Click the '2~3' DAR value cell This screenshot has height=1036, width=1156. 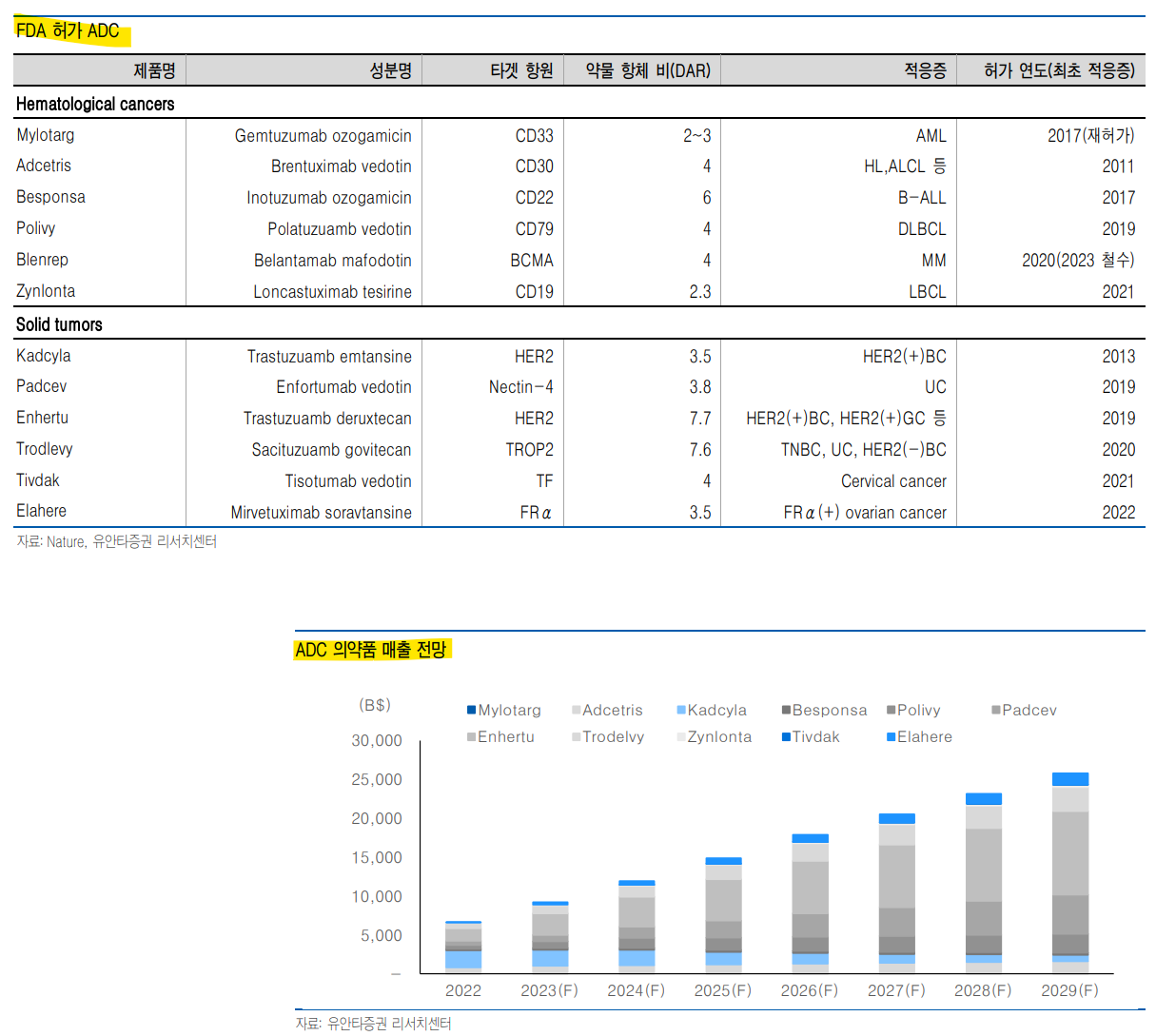(x=697, y=136)
